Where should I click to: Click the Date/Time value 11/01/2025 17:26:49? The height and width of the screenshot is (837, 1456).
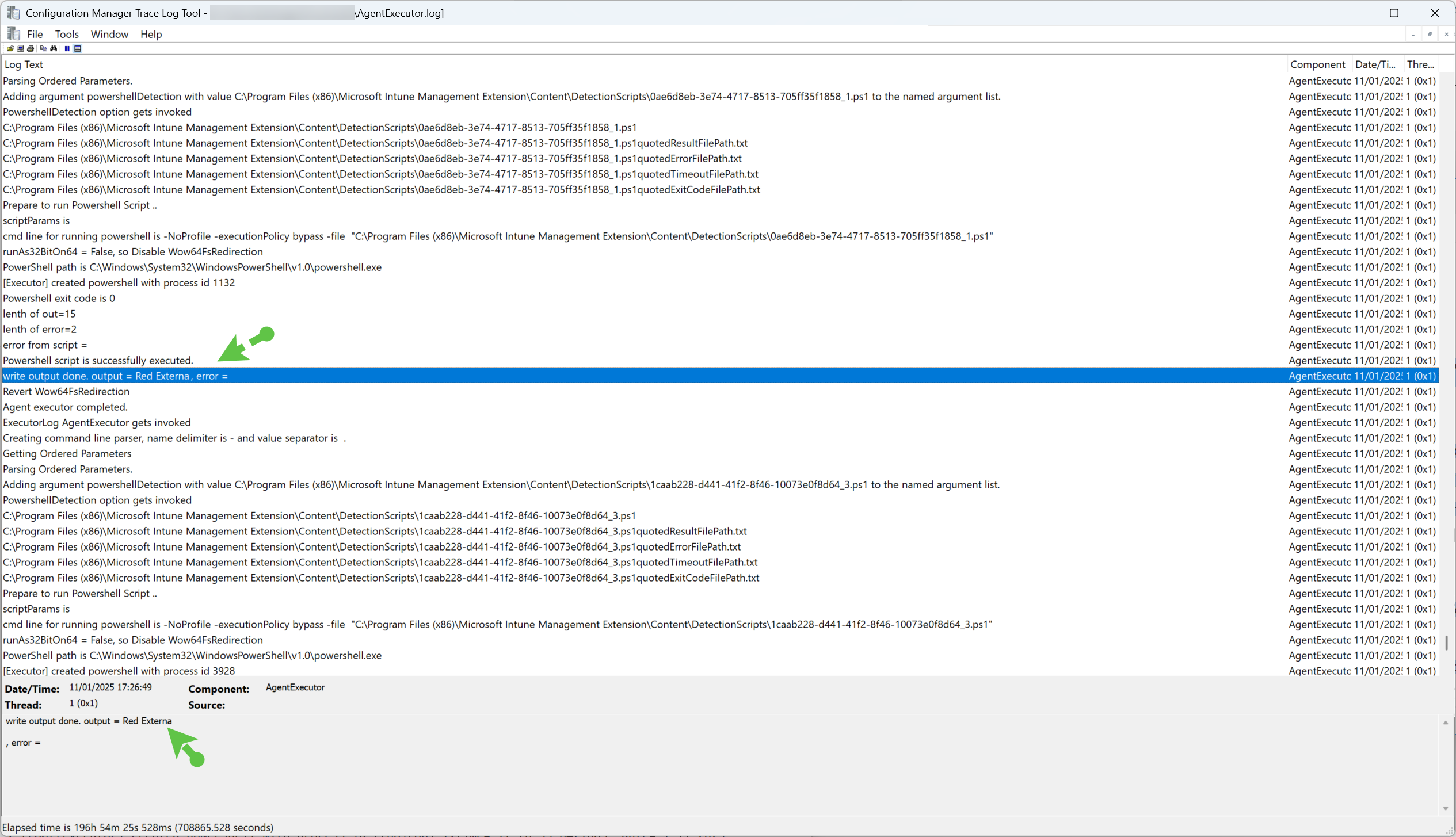coord(110,687)
